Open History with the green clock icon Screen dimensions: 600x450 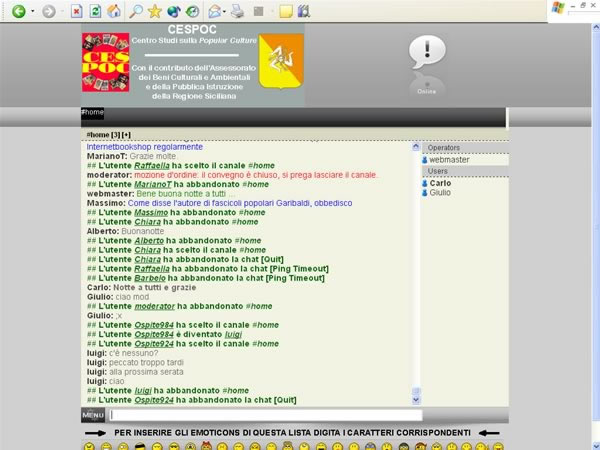point(192,11)
